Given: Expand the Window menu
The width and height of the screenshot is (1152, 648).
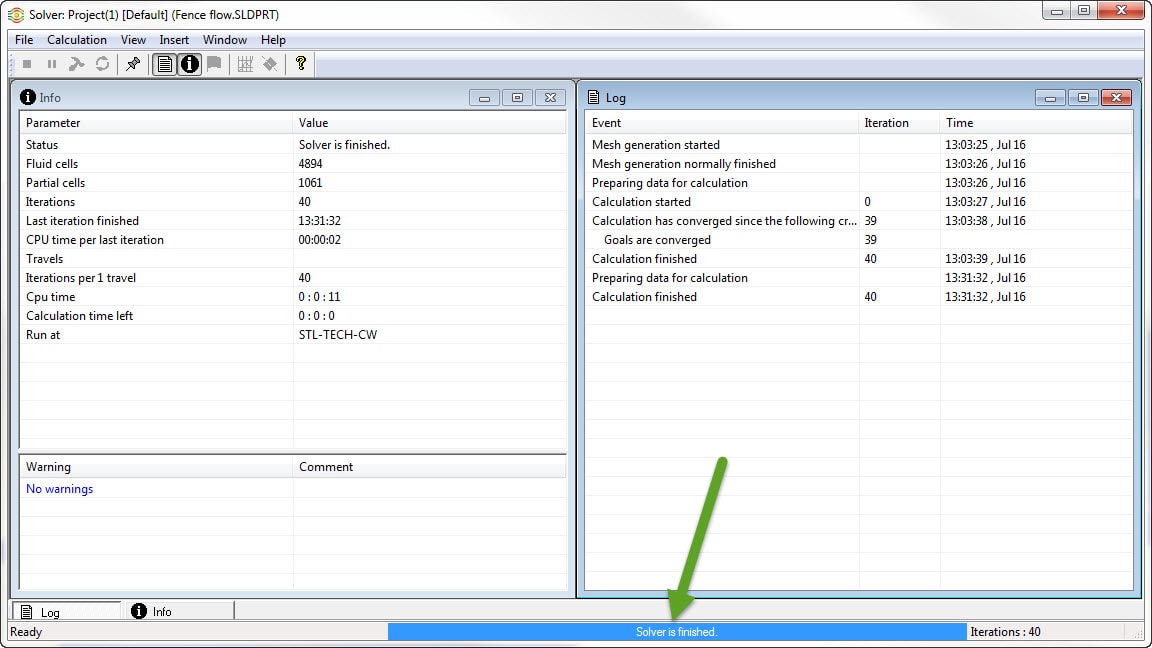Looking at the screenshot, I should pos(225,40).
